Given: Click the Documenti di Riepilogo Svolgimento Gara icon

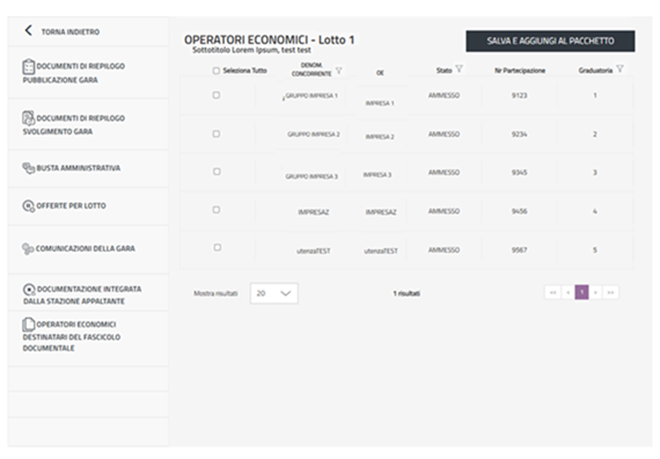Looking at the screenshot, I should coord(28,119).
